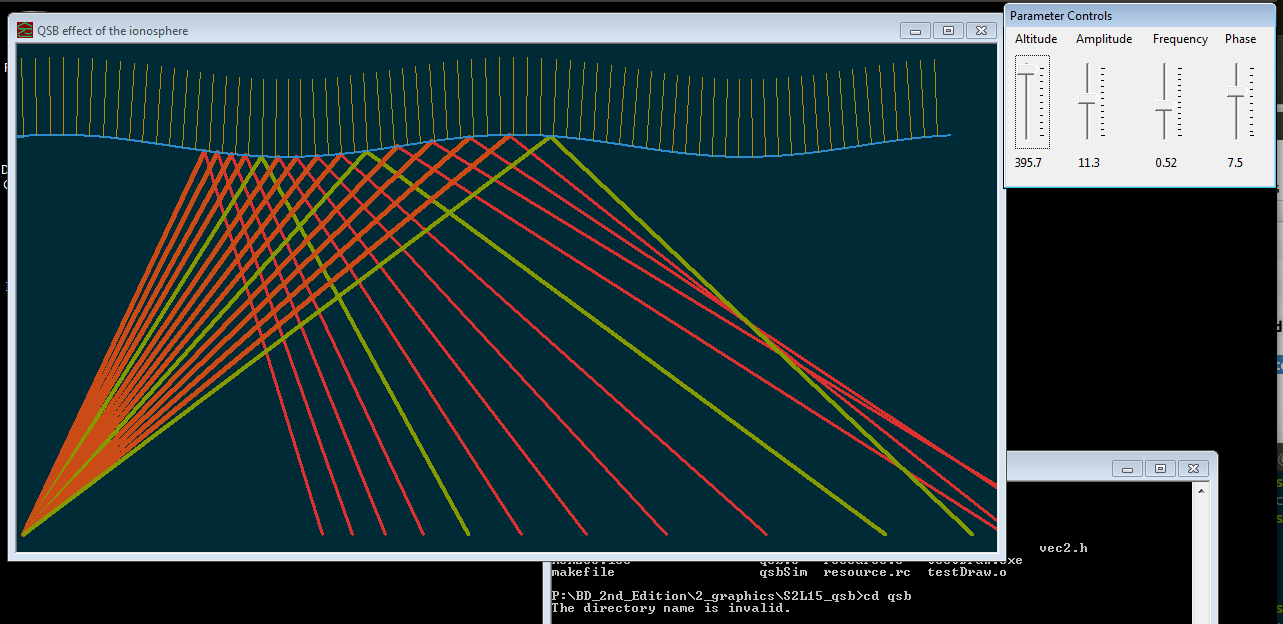Click the Frequency label
This screenshot has height=624, width=1283.
coord(1180,39)
